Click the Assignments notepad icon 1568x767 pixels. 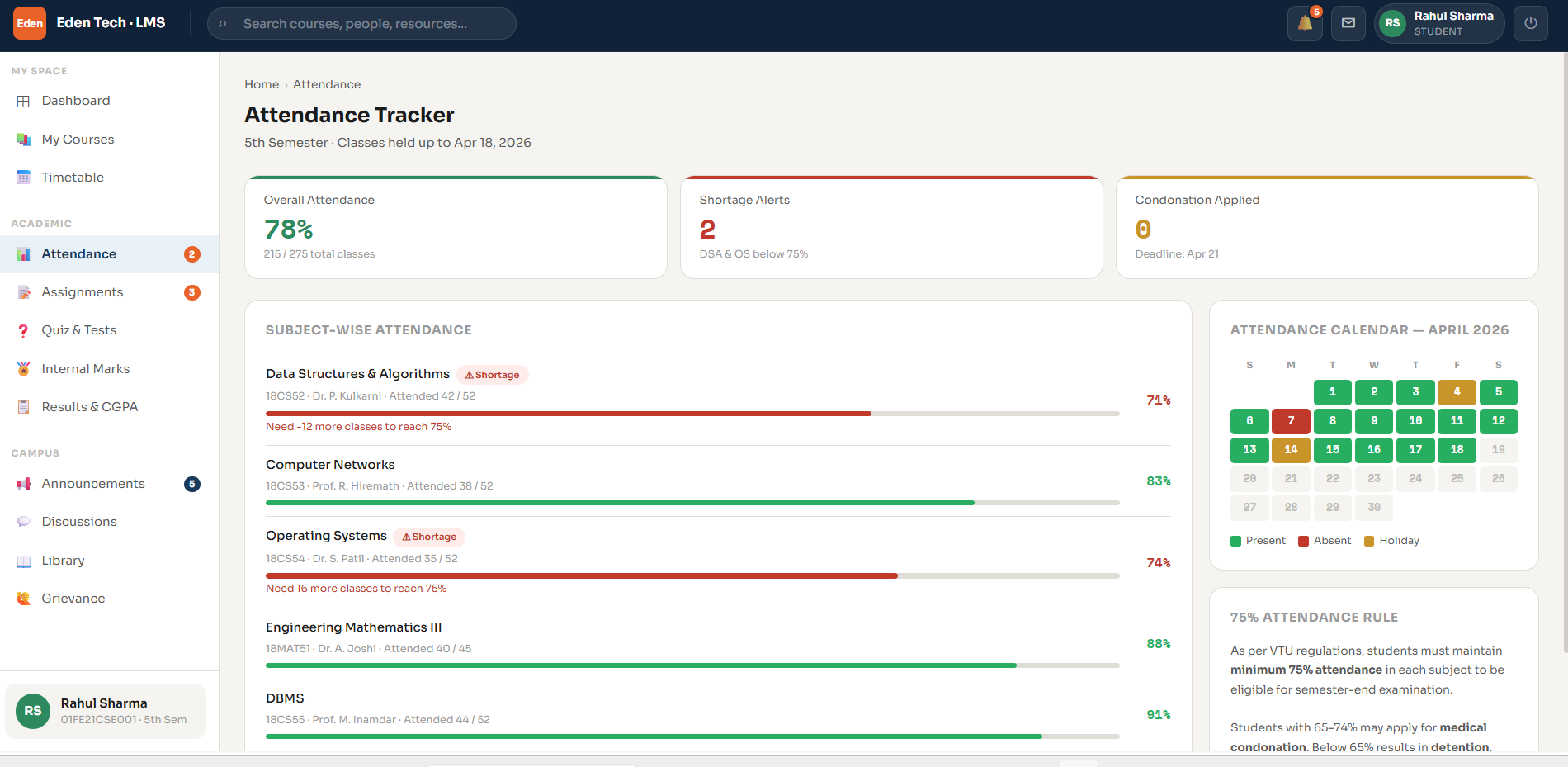(x=23, y=292)
